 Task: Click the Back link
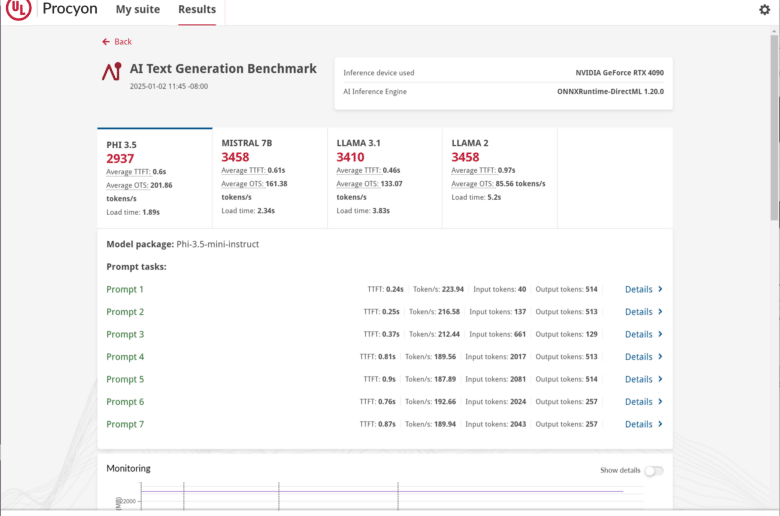pyautogui.click(x=123, y=42)
